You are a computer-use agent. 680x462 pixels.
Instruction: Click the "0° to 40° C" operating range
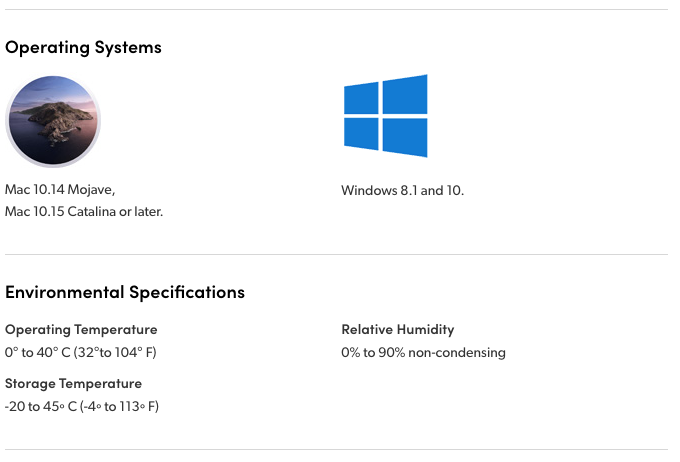37,352
